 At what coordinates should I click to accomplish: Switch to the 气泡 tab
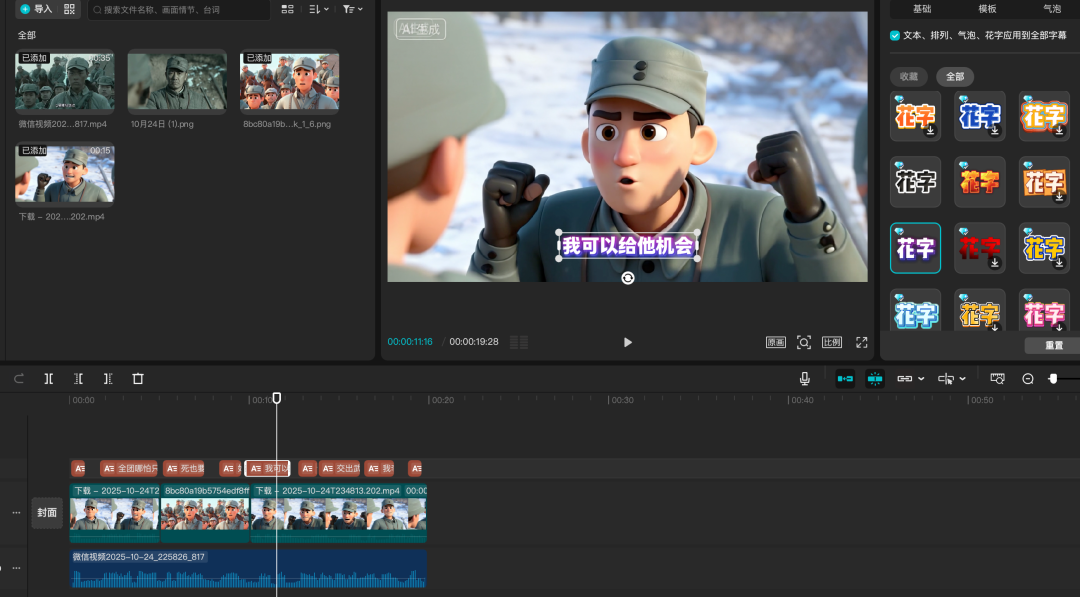[1052, 8]
